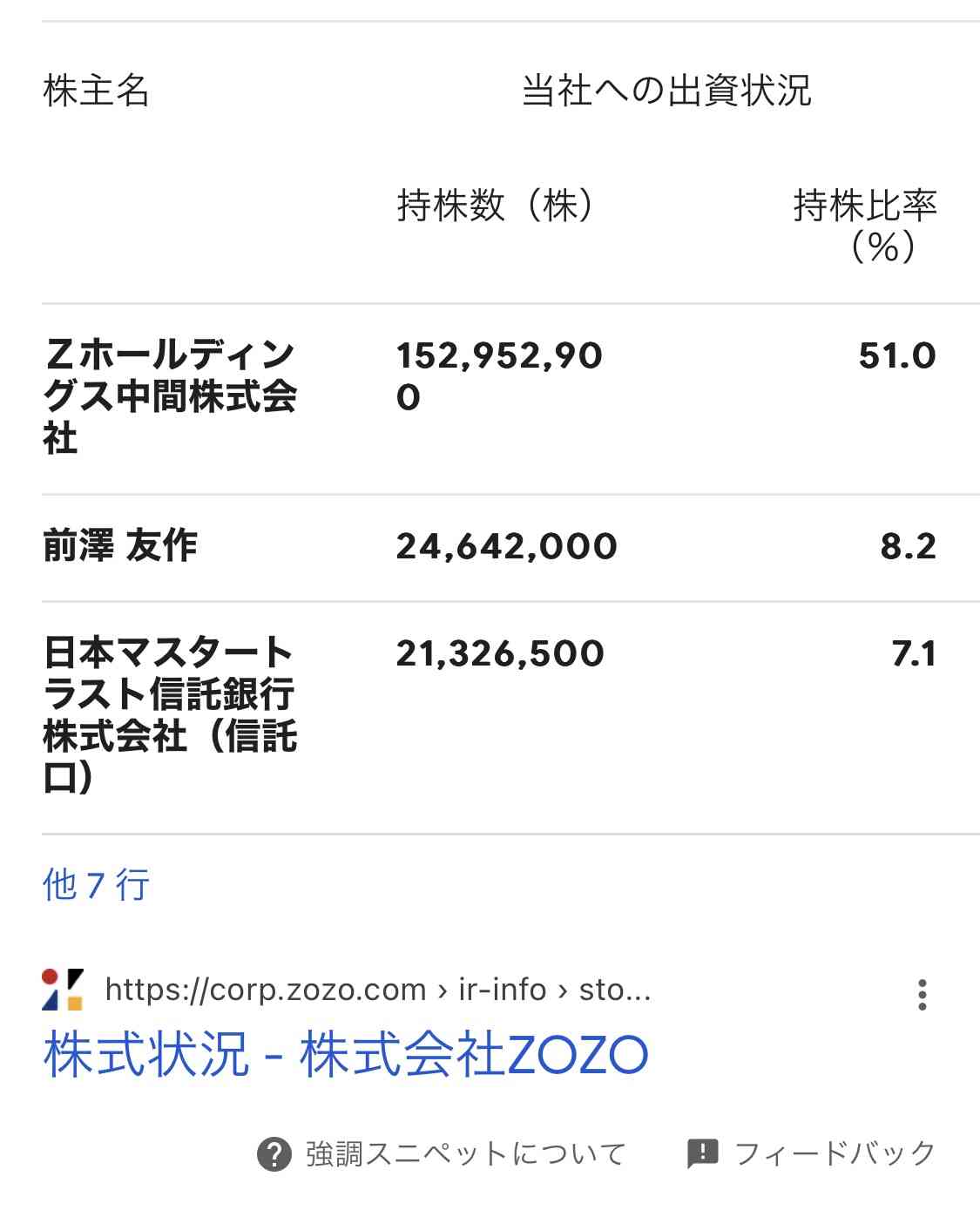Image resolution: width=980 pixels, height=1210 pixels.
Task: Click the 51.0 percentage value
Action: (897, 355)
